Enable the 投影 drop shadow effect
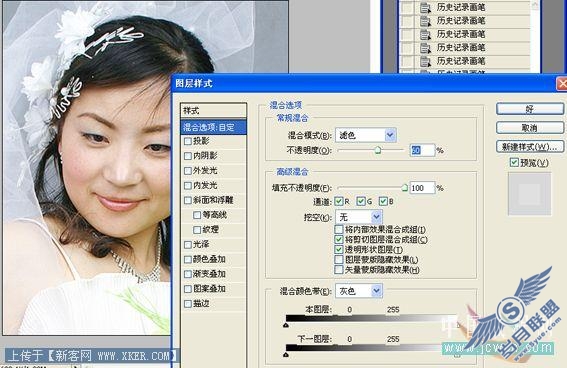 (x=188, y=141)
